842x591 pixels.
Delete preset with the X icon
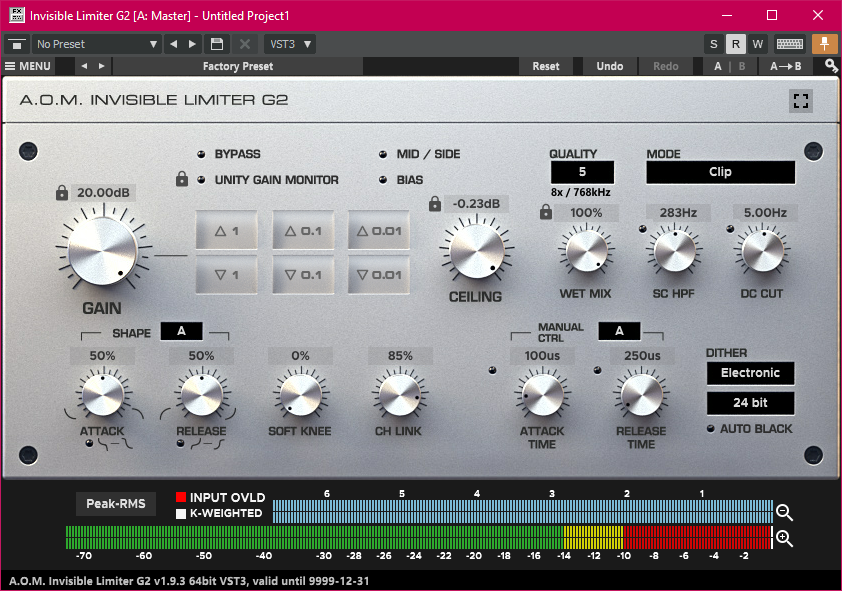(x=245, y=44)
